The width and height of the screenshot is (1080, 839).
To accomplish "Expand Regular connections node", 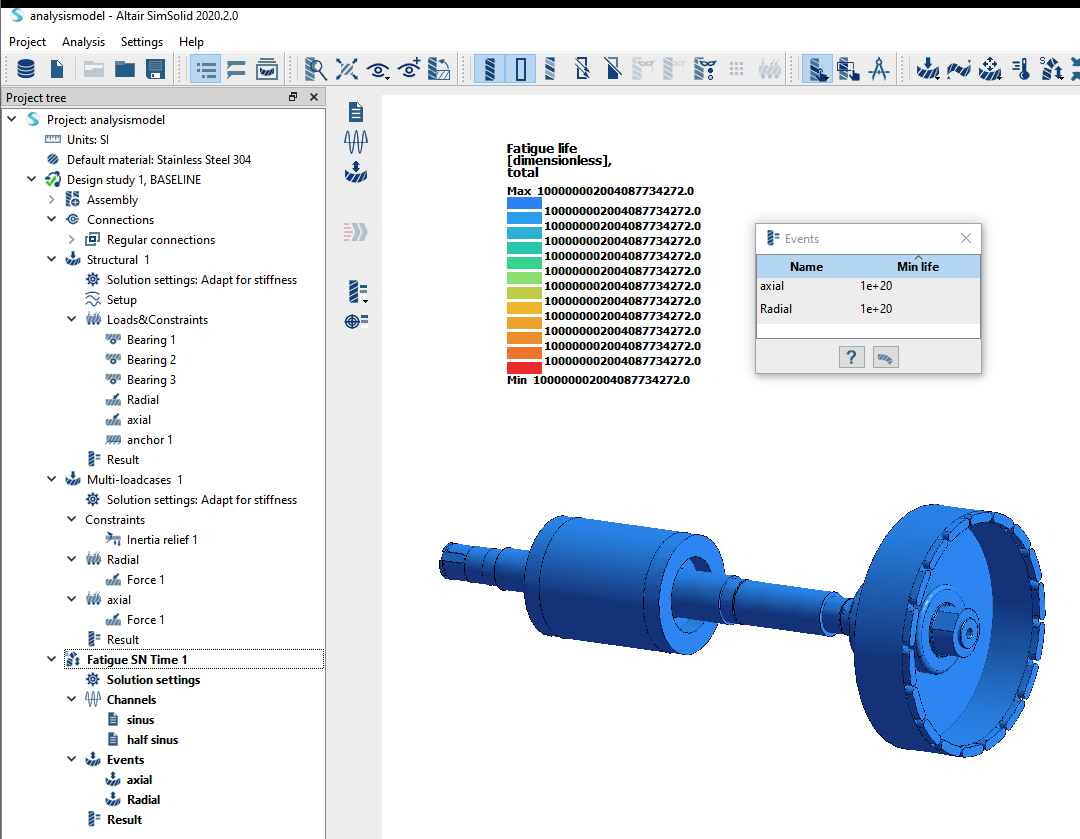I will pos(72,240).
